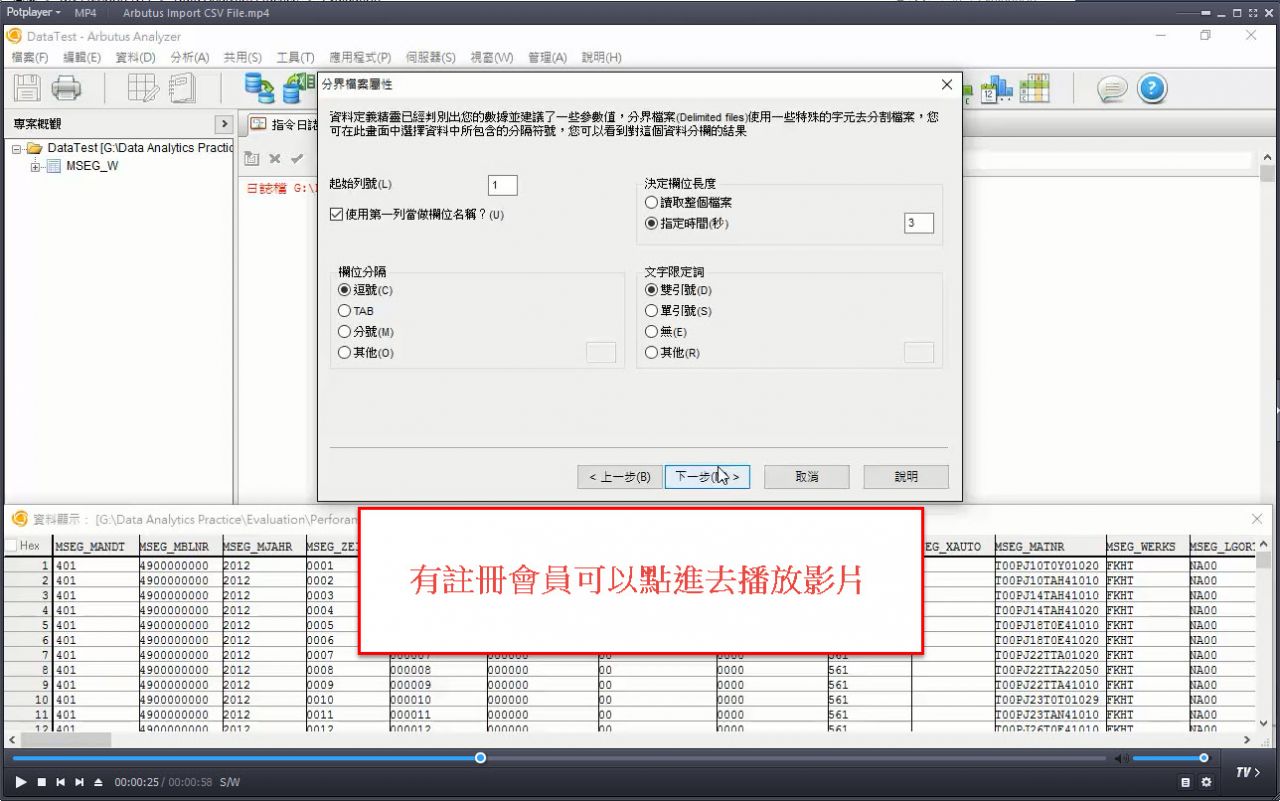Image resolution: width=1280 pixels, height=801 pixels.
Task: Toggle the Hex checkbox in data view
Action: tap(11, 546)
